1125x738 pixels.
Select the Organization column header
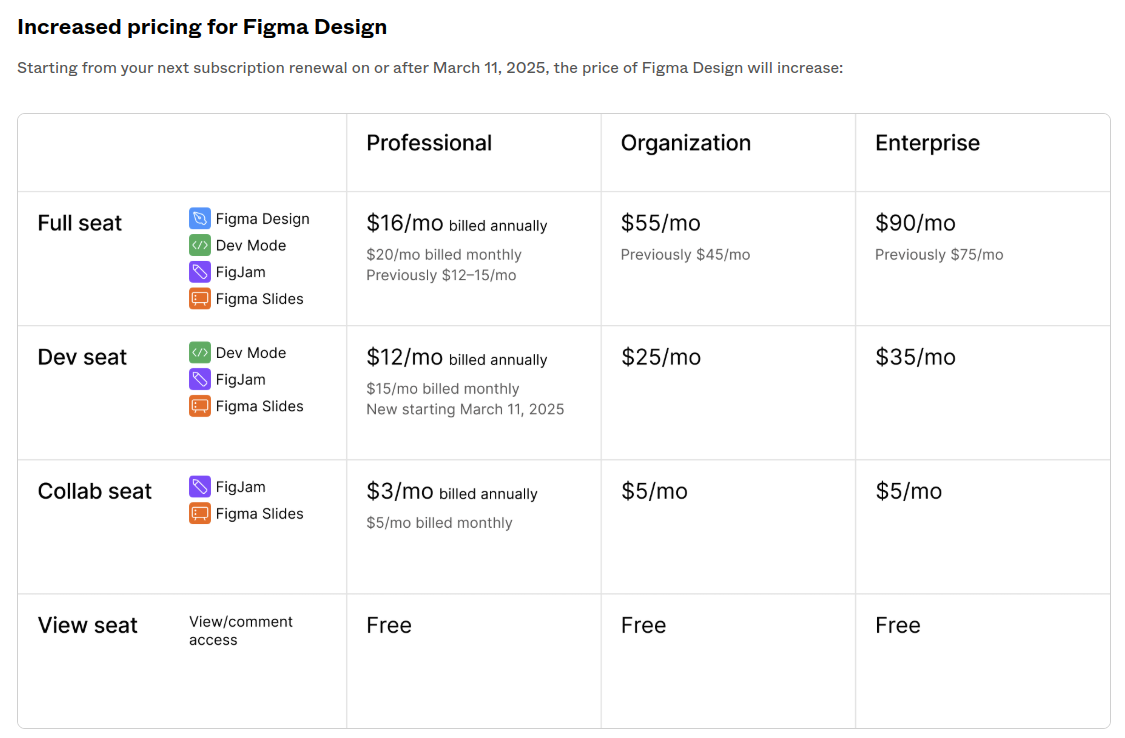(685, 143)
